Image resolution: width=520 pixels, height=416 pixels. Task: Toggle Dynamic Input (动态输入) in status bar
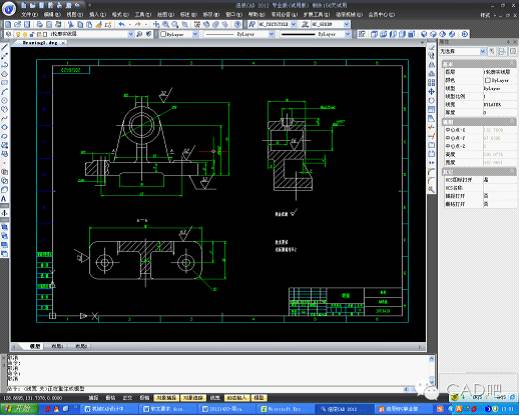tap(237, 398)
